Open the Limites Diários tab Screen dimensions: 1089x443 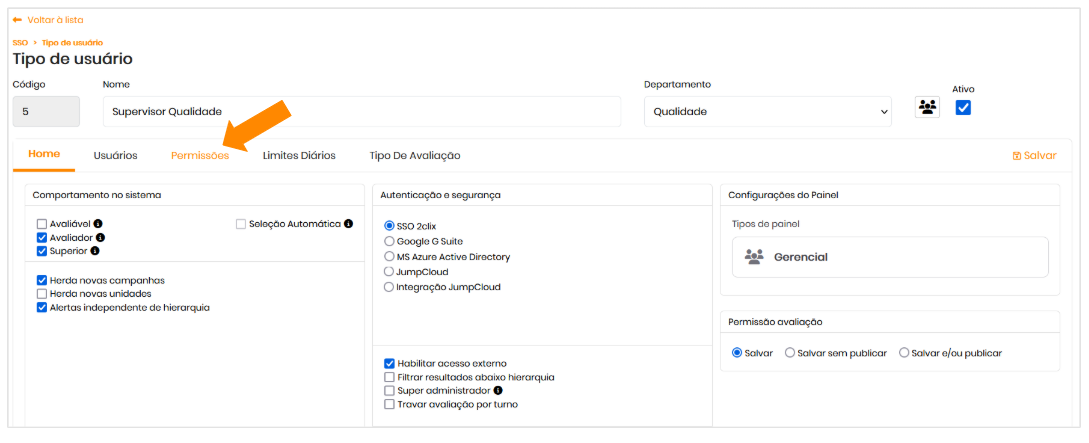pyautogui.click(x=299, y=156)
